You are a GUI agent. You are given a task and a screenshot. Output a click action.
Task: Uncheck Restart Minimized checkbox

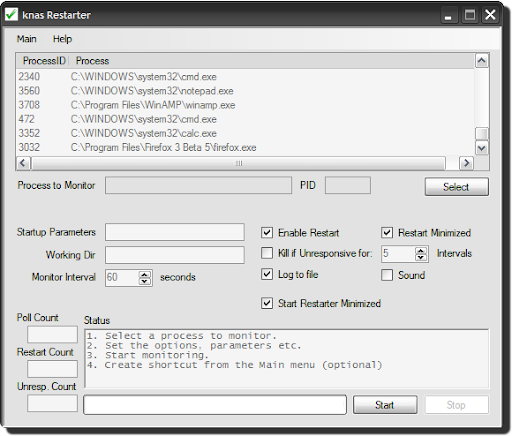coord(387,233)
